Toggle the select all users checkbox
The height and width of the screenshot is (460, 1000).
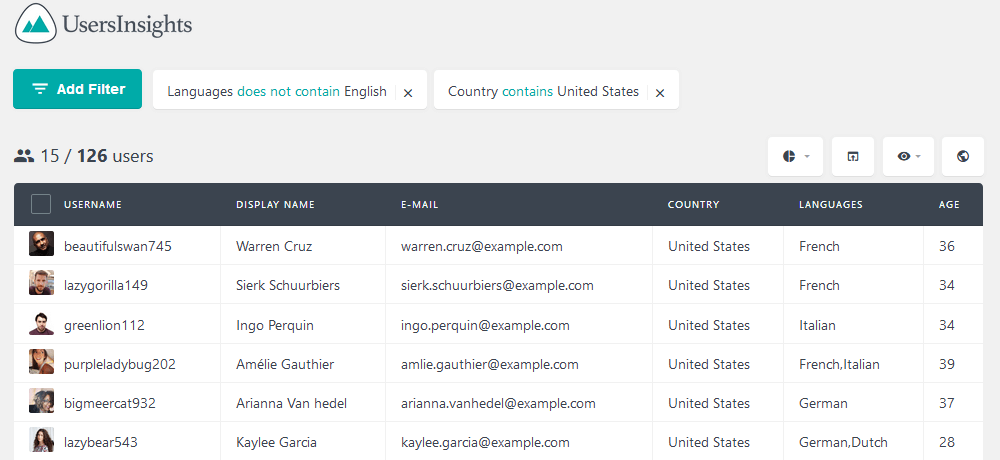tap(41, 205)
